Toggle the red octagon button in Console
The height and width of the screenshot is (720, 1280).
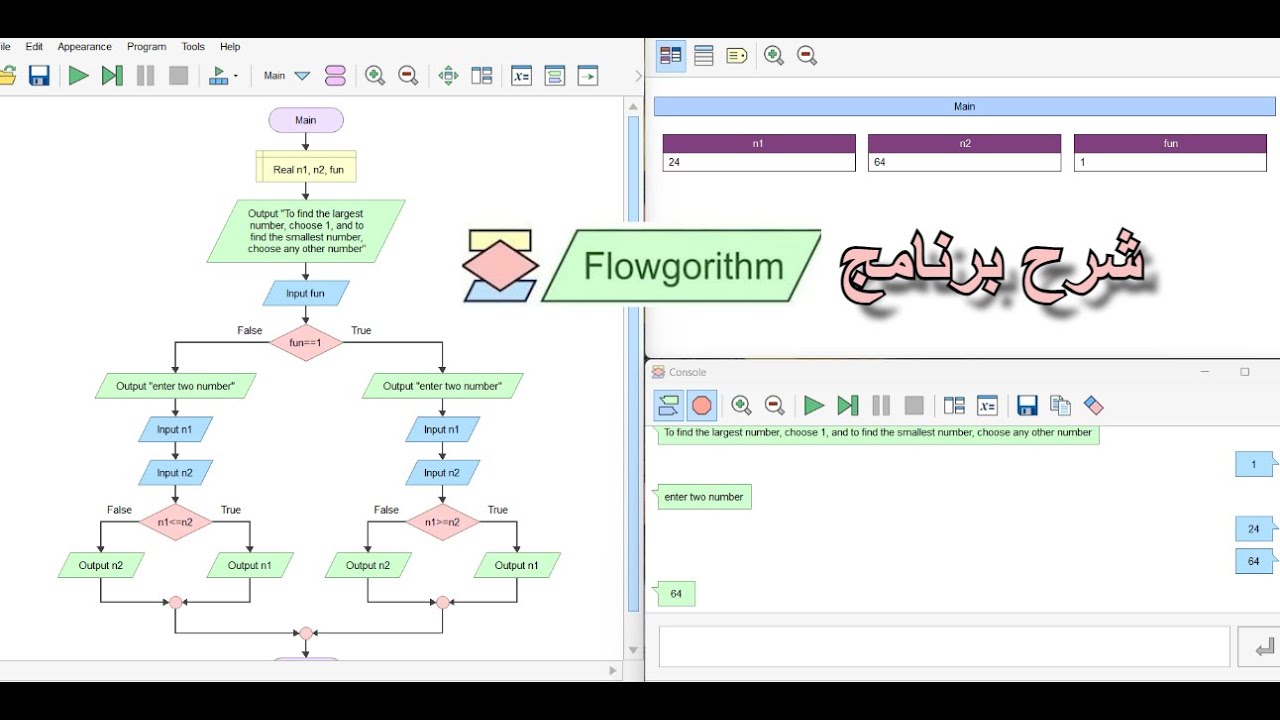point(702,405)
